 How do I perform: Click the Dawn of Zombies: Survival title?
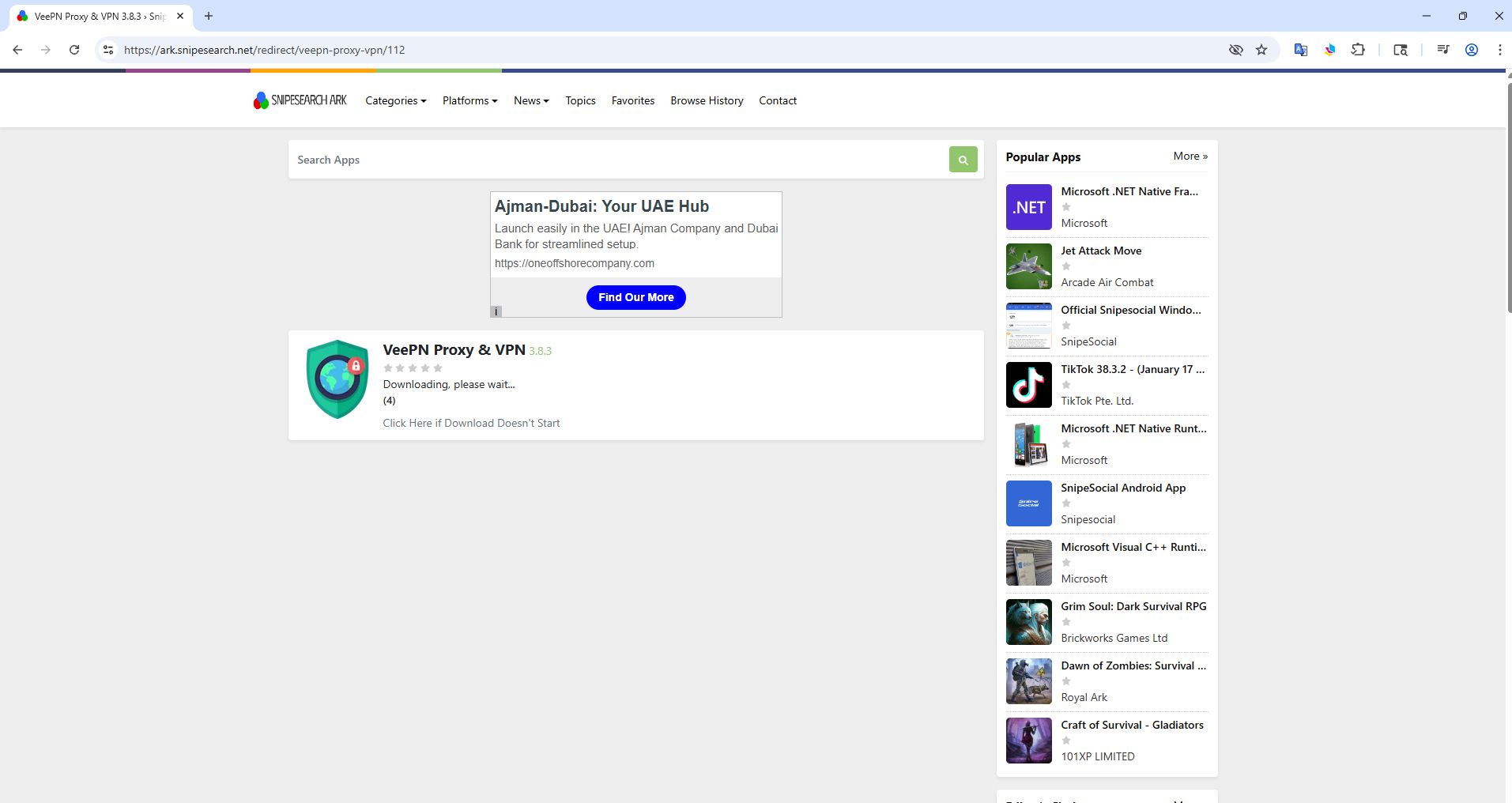coord(1133,665)
